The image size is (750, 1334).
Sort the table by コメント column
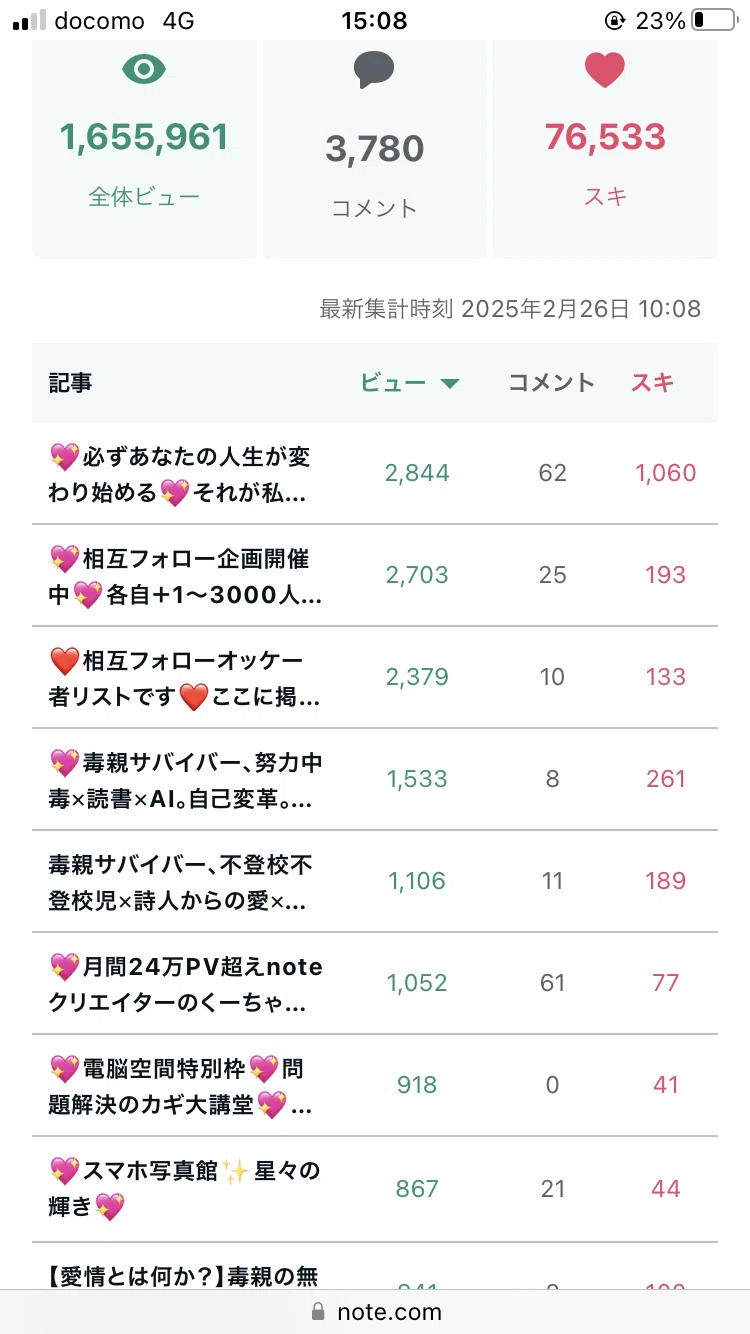pos(551,382)
